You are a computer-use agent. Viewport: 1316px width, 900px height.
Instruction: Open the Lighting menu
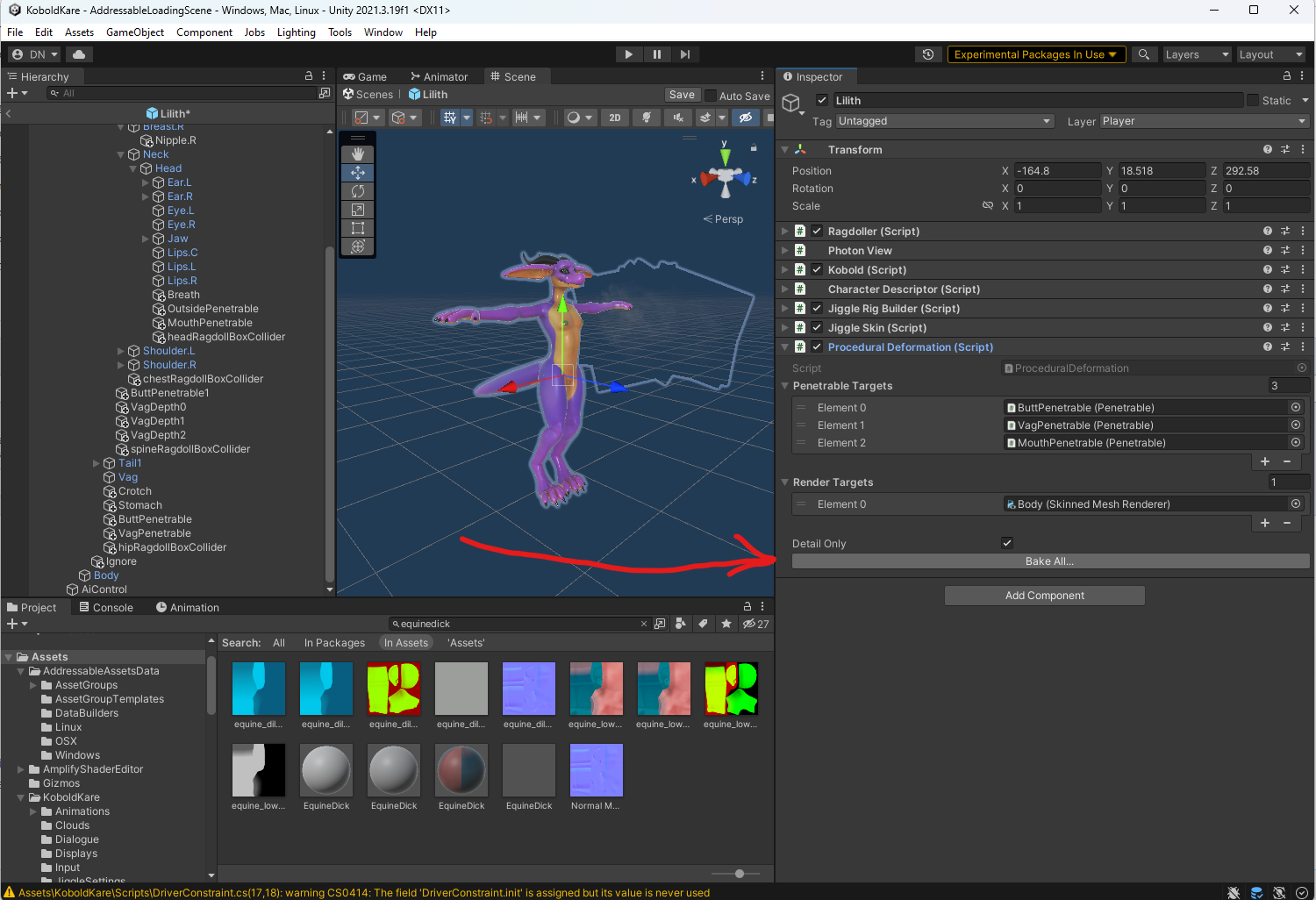[x=296, y=32]
